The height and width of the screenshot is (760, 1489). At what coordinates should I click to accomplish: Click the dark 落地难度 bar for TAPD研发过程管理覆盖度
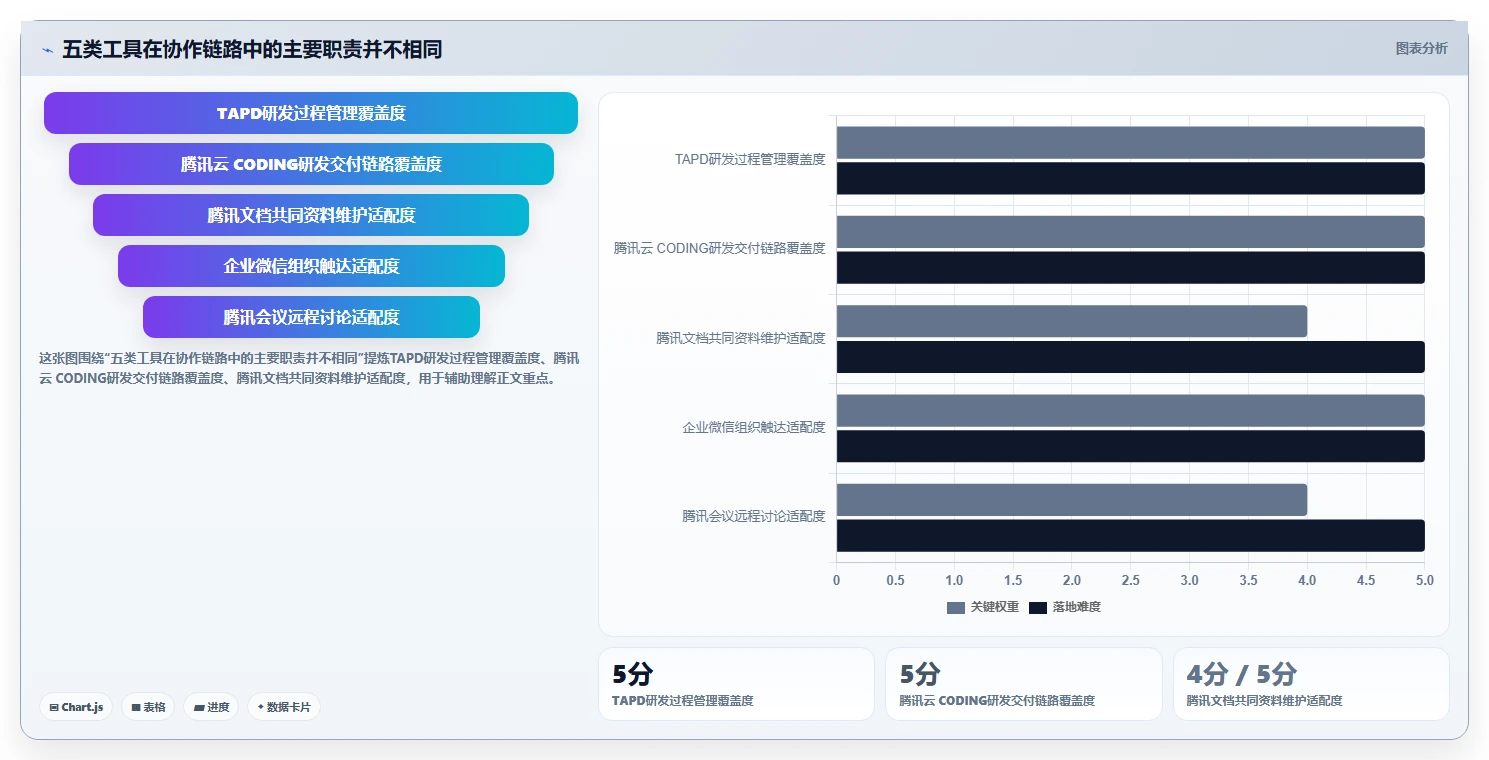tap(1130, 178)
